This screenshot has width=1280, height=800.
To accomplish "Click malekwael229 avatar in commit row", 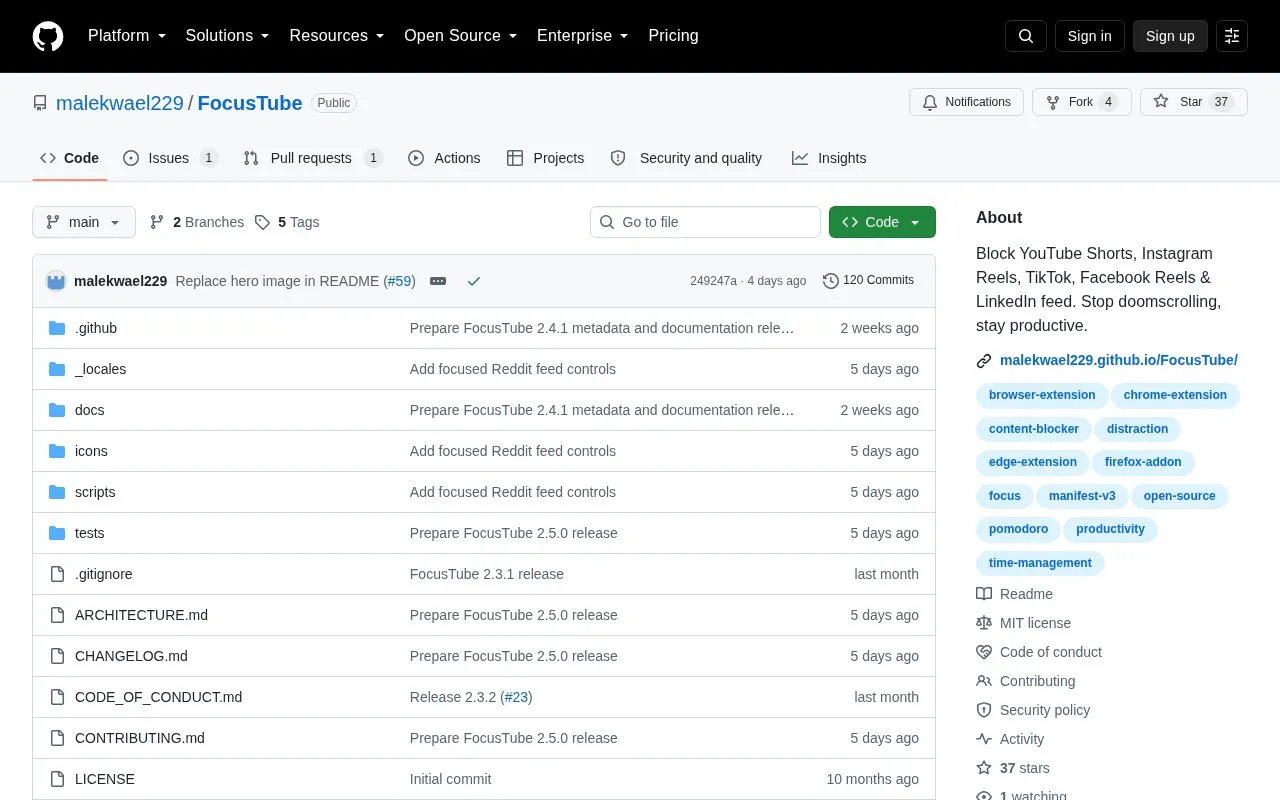I will (56, 281).
